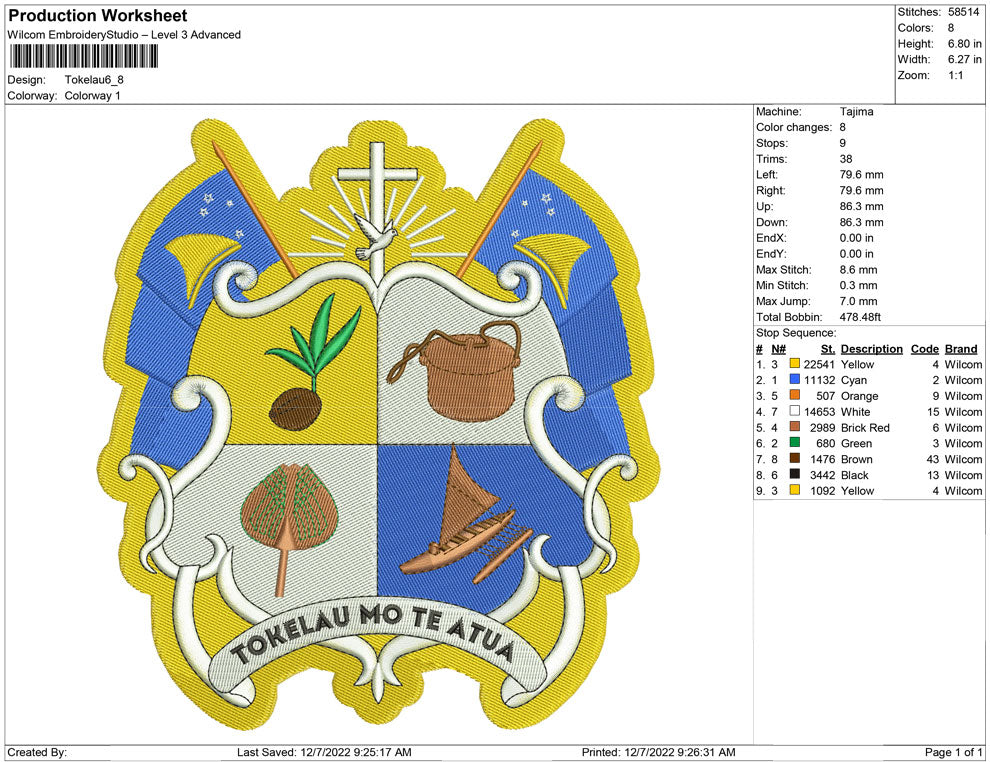This screenshot has width=990, height=762.
Task: Click the "Color changes:" label
Action: click(x=794, y=128)
